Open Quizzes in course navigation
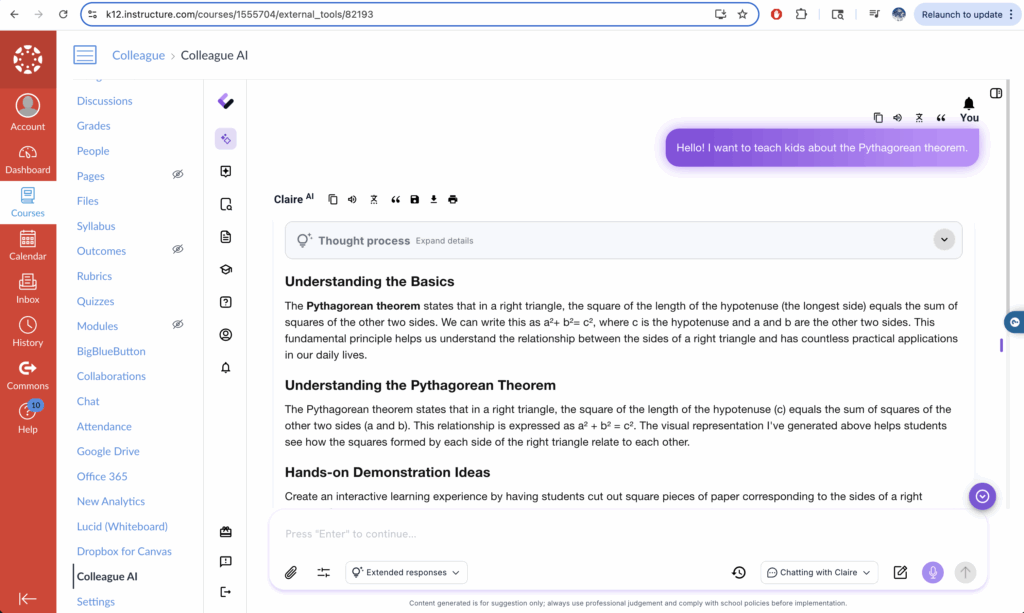This screenshot has height=613, width=1024. 96,301
